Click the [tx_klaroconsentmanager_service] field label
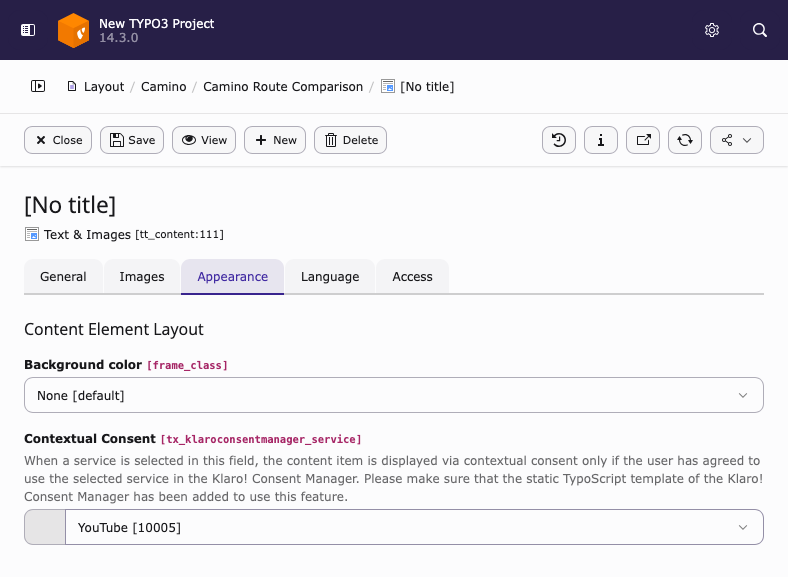This screenshot has height=577, width=788. [x=261, y=439]
